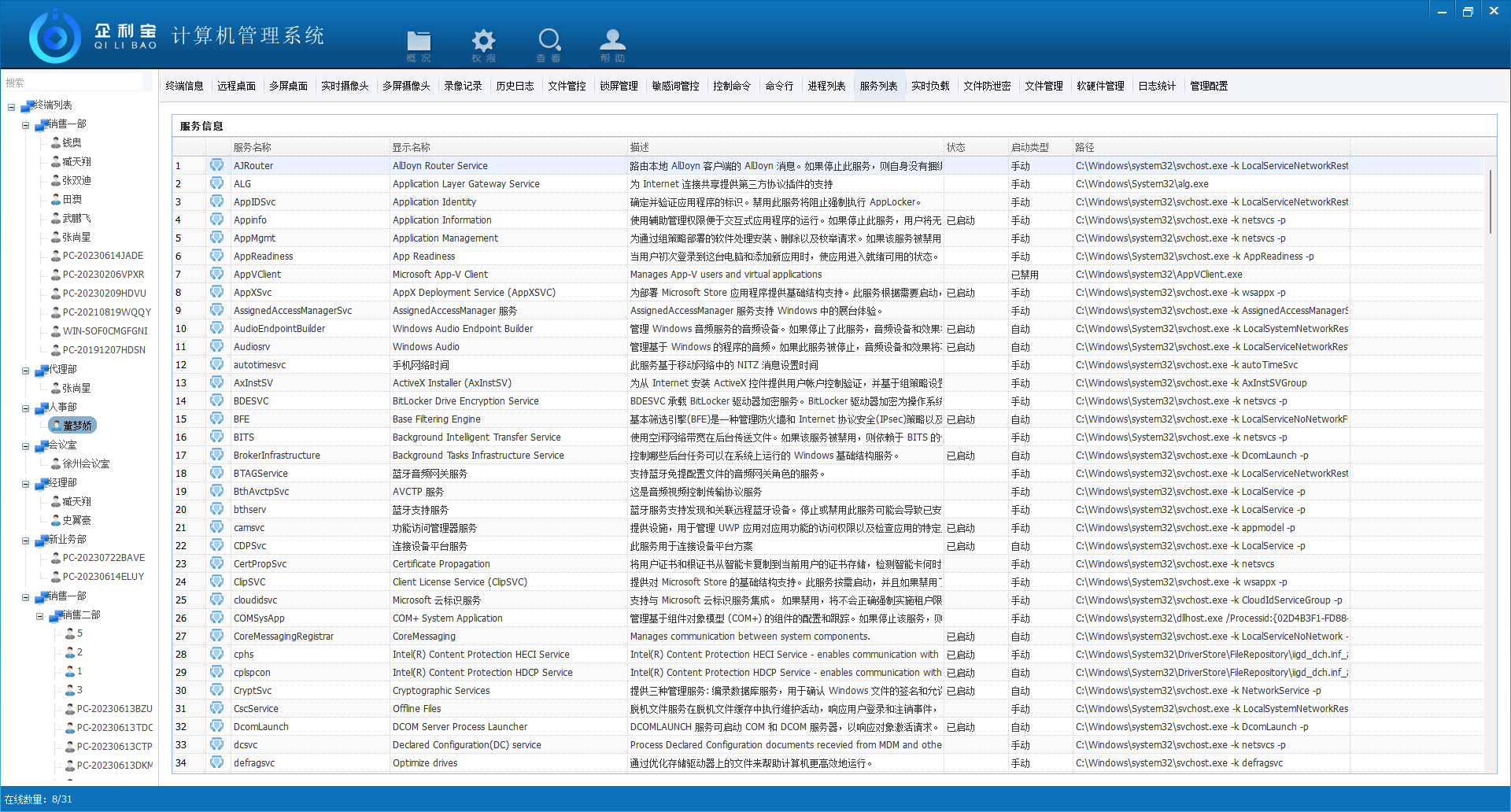Collapse the 销售二部 group node
Image resolution: width=1511 pixels, height=812 pixels.
pyautogui.click(x=40, y=616)
